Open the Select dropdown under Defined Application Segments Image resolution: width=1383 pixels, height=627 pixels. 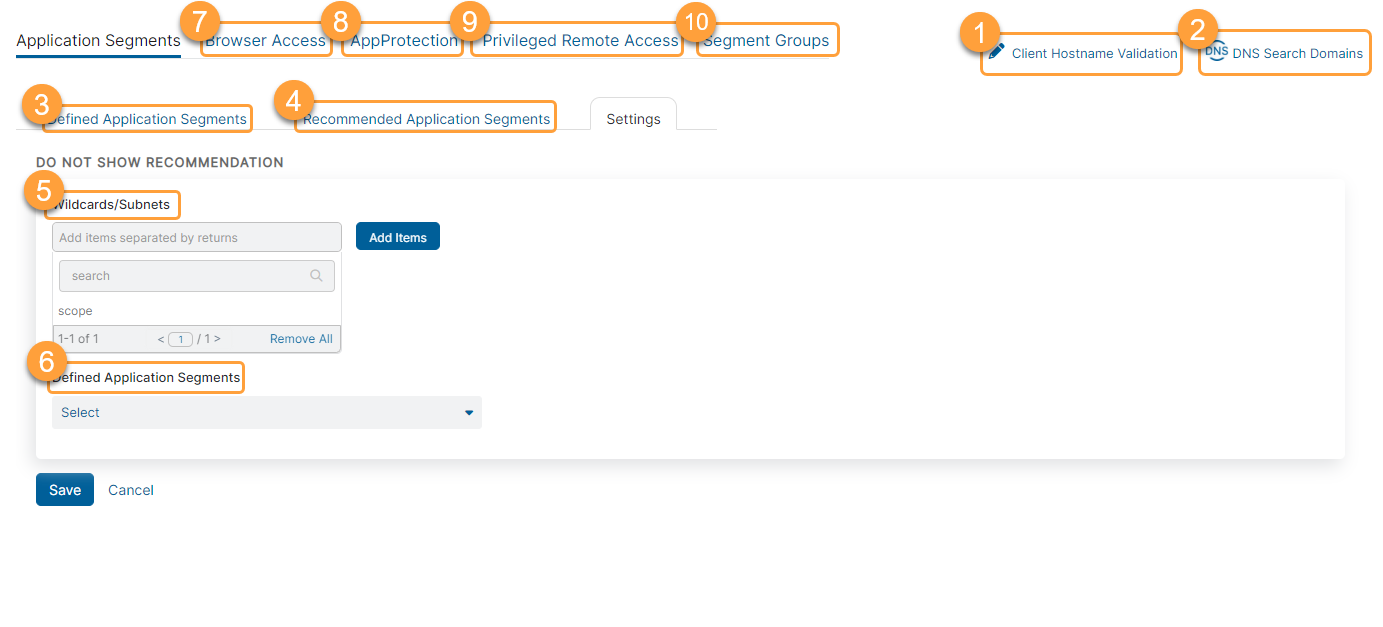point(267,412)
